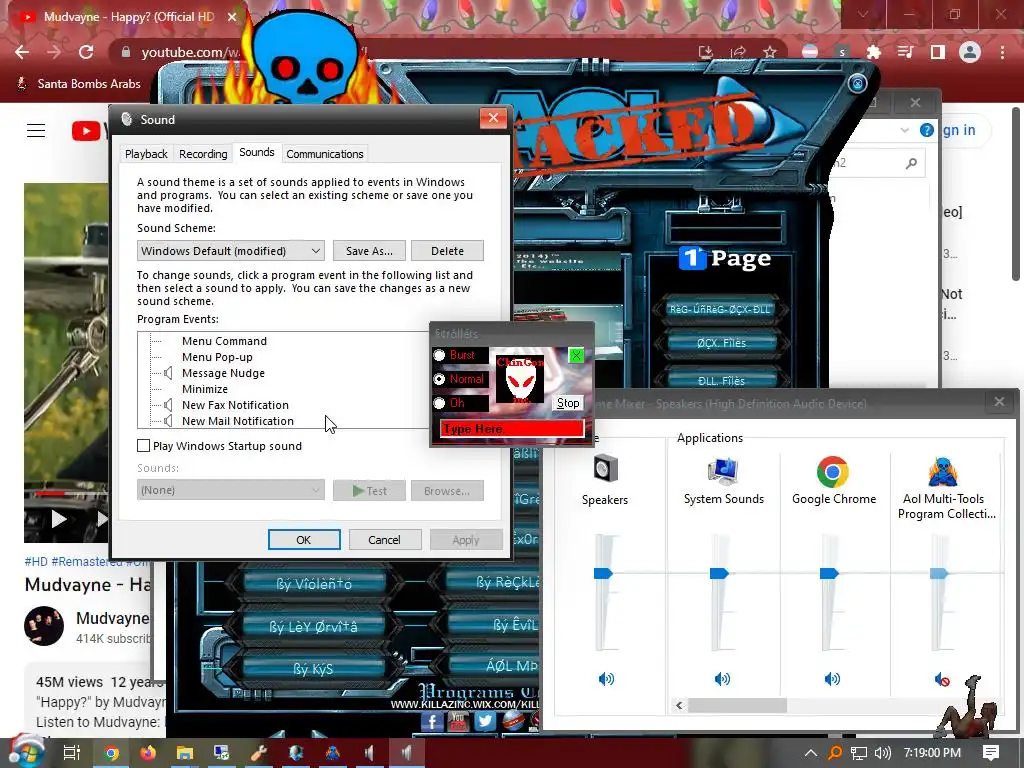
Task: Click the Type Here red input field
Action: coord(512,428)
